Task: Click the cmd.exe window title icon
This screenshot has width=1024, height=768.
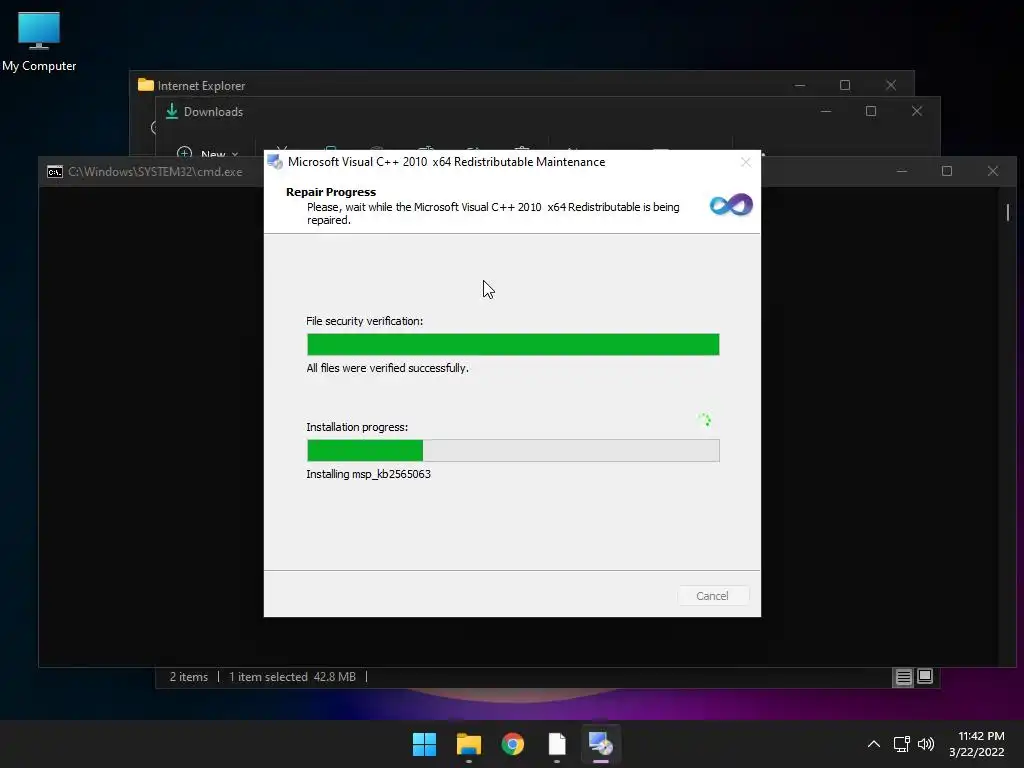Action: [x=55, y=172]
